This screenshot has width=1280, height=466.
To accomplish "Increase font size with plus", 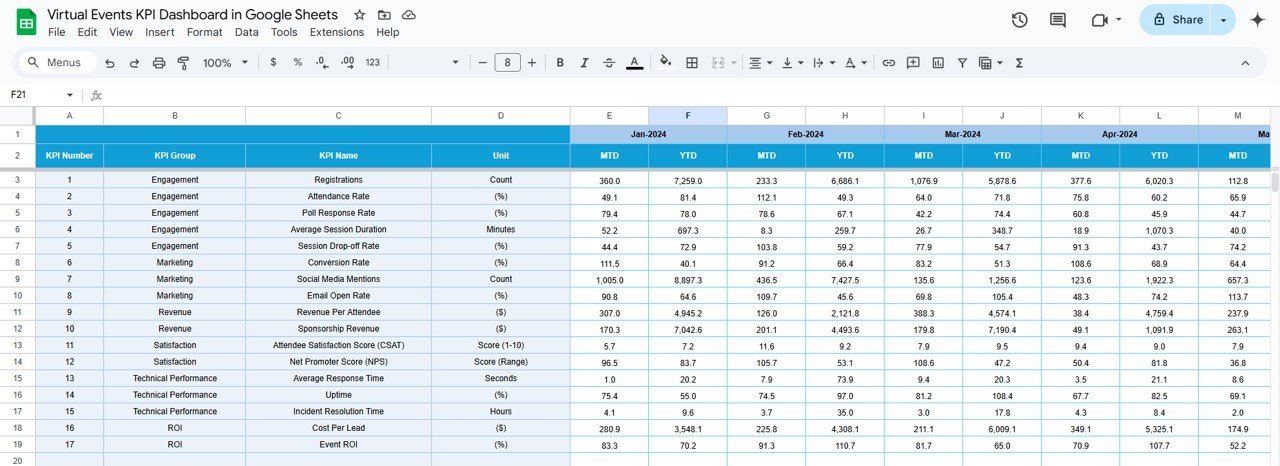I will point(532,62).
